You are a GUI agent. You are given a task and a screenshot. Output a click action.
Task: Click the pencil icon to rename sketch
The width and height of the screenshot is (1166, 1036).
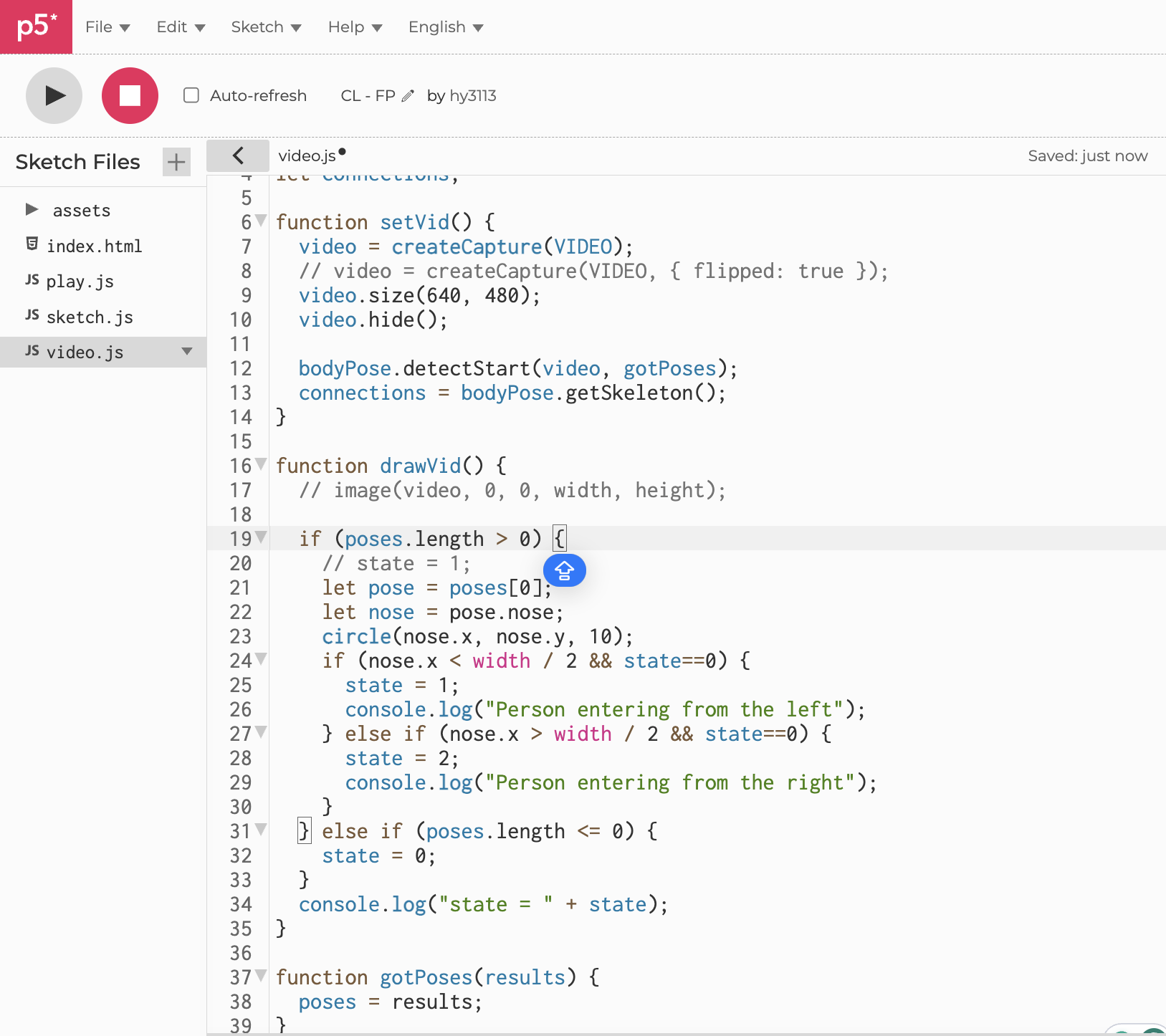408,96
